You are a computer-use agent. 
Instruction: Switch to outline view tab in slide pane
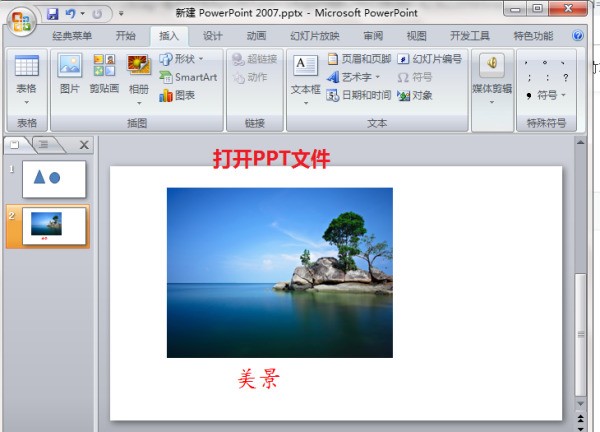[43, 145]
